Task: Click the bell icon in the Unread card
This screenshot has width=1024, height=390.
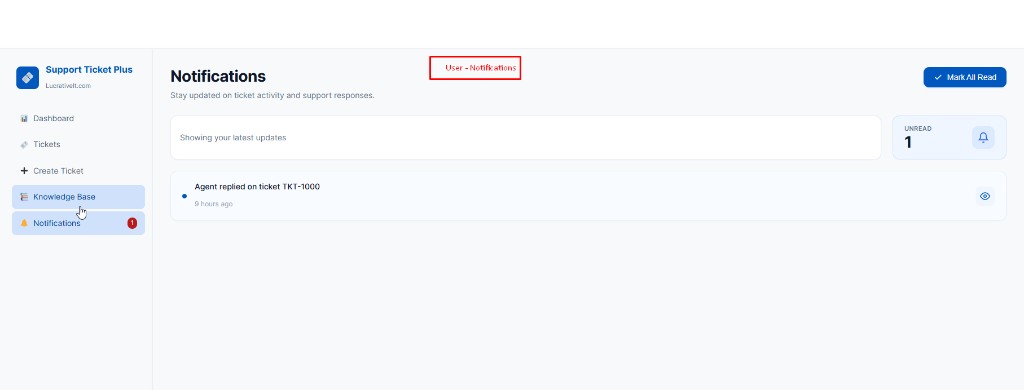Action: coord(983,137)
